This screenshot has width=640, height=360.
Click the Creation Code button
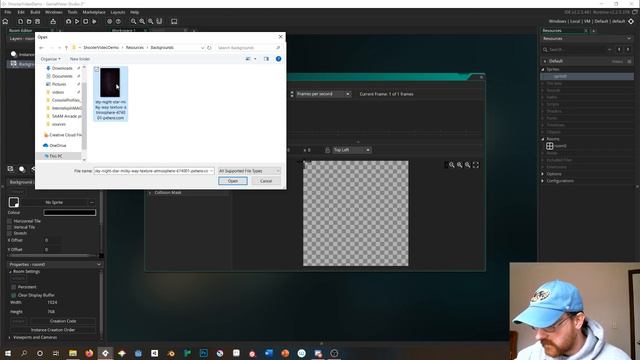(x=63, y=321)
